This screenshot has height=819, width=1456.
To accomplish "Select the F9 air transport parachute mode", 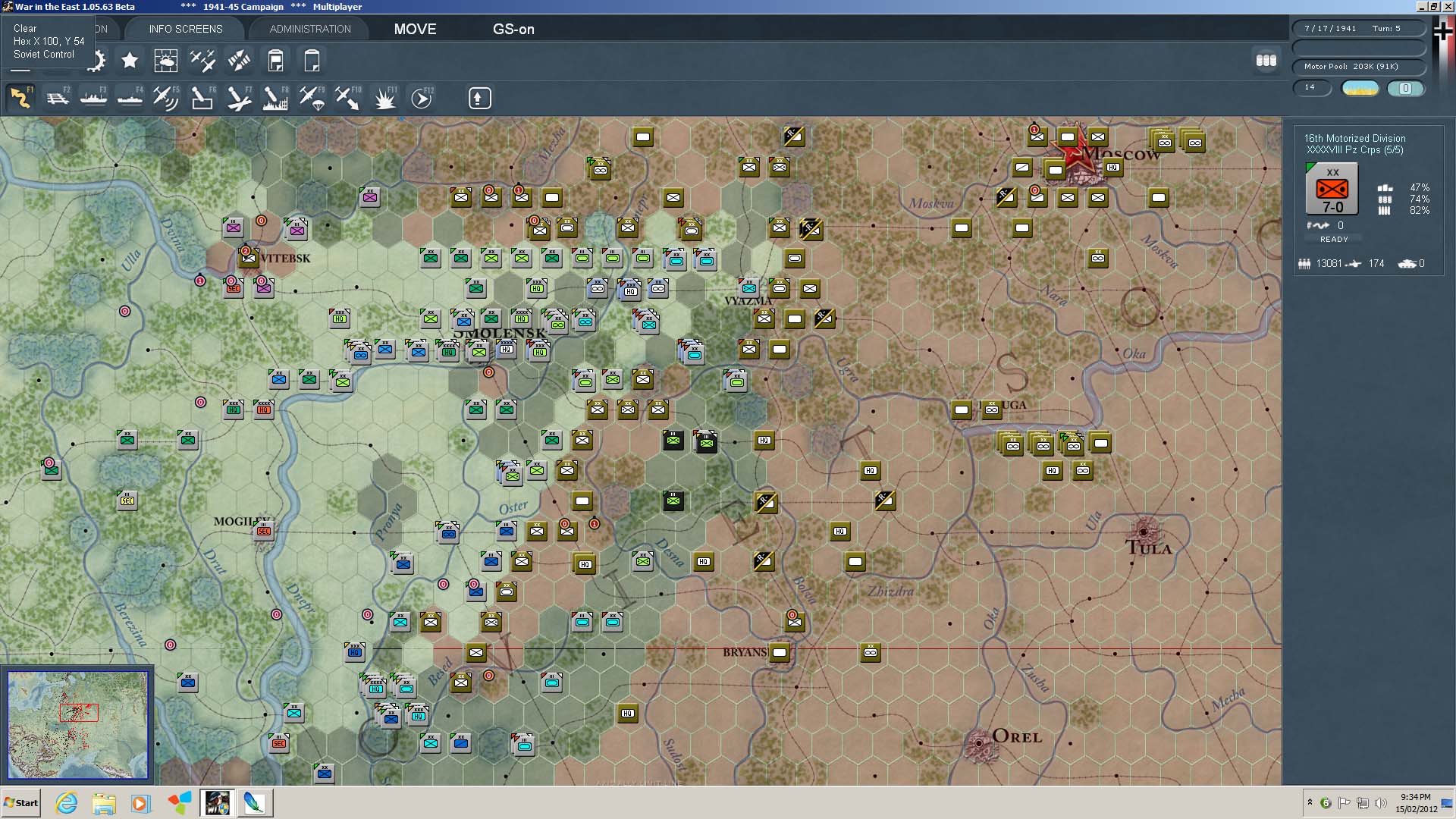I will click(312, 98).
